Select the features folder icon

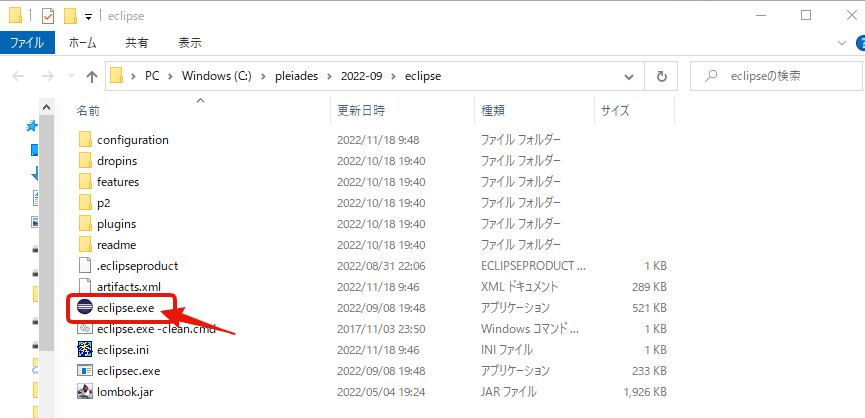tap(84, 181)
